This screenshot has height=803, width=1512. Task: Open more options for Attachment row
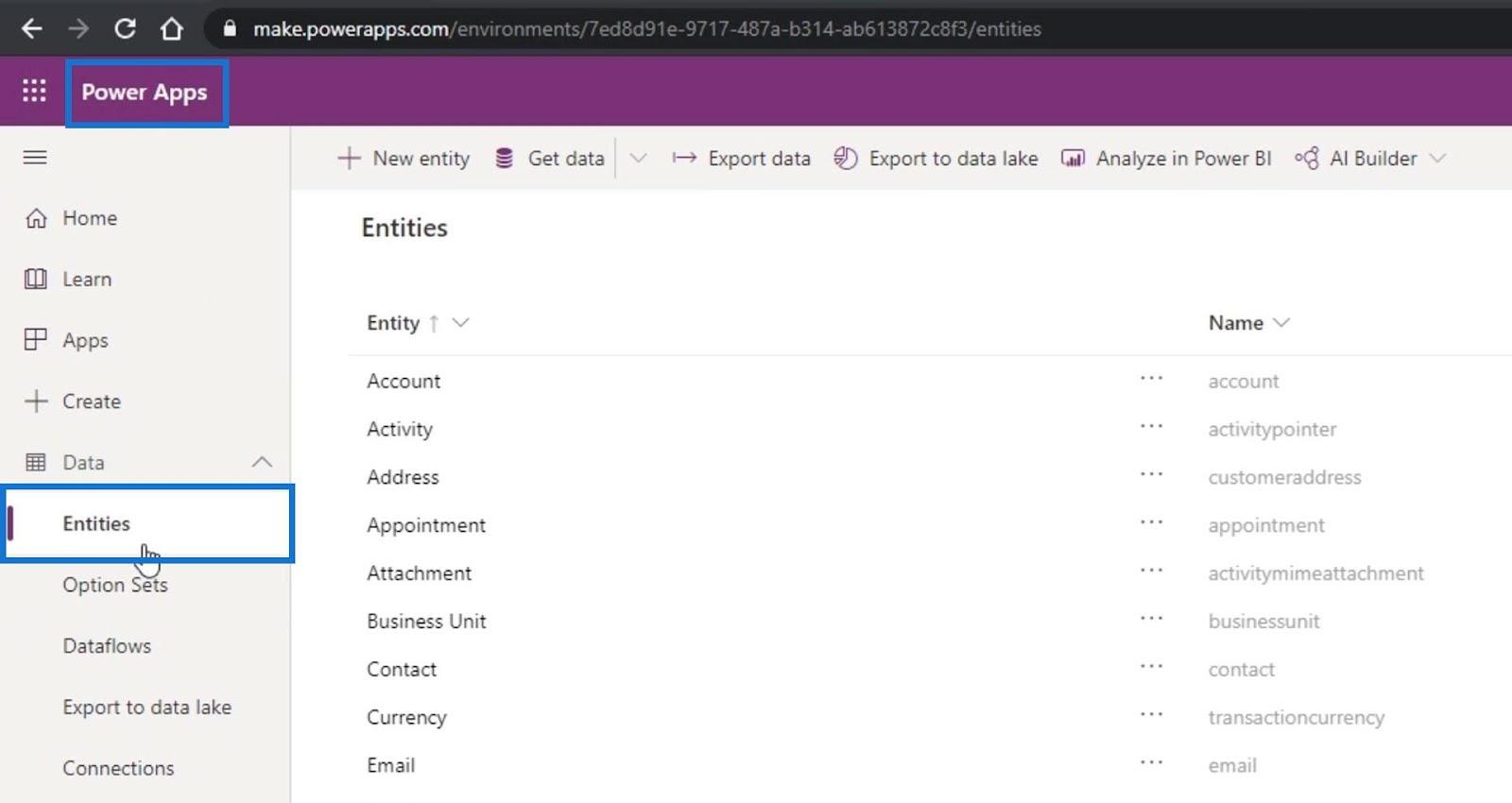[x=1151, y=571]
